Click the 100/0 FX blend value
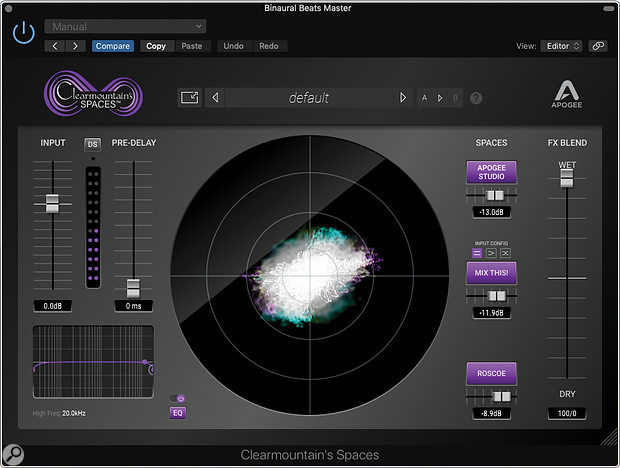Image resolution: width=620 pixels, height=468 pixels. tap(567, 413)
